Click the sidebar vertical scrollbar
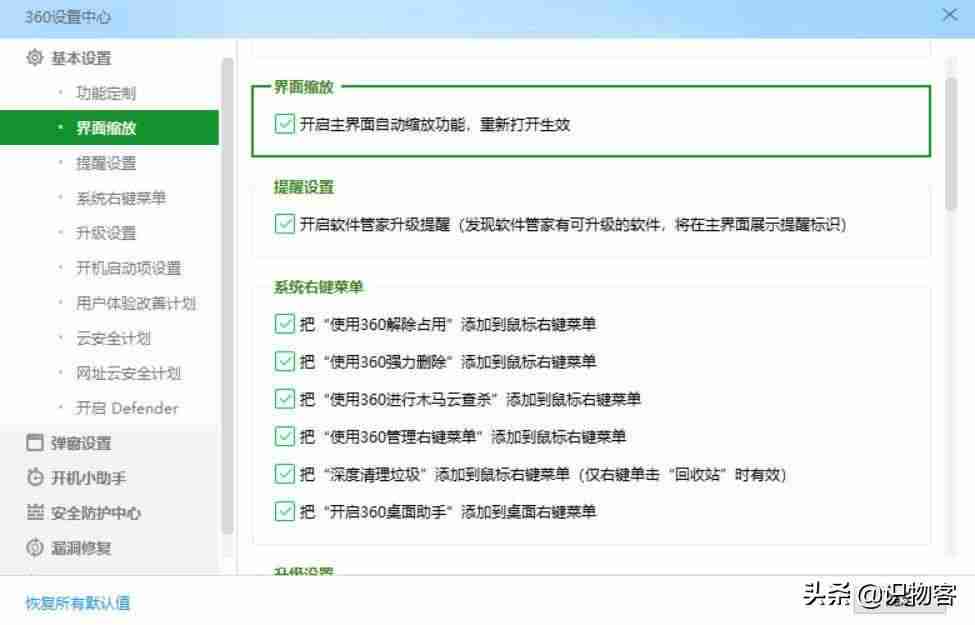 coord(227,296)
